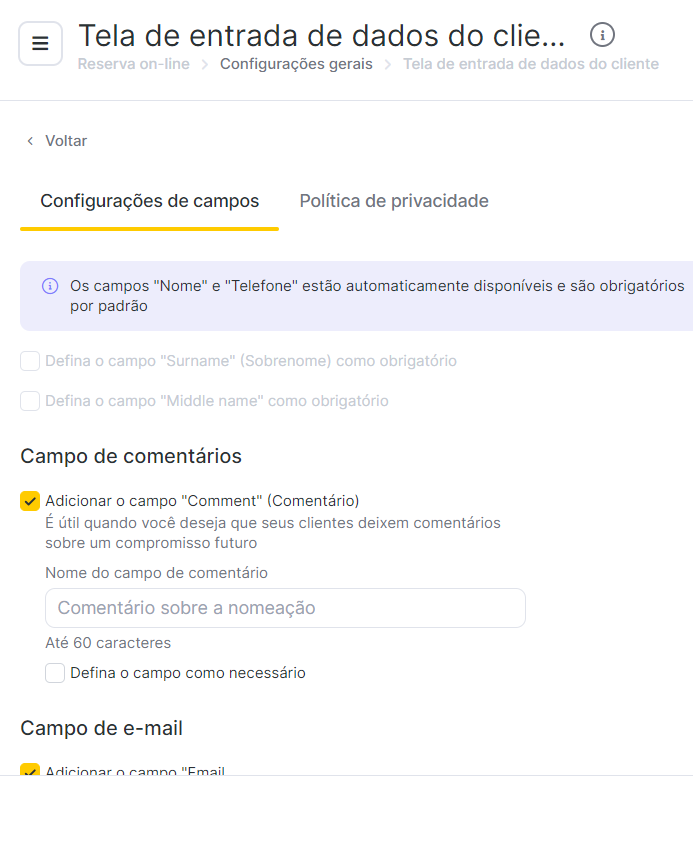Check Defina o campo como necessário
Image resolution: width=693 pixels, height=851 pixels.
tap(55, 673)
